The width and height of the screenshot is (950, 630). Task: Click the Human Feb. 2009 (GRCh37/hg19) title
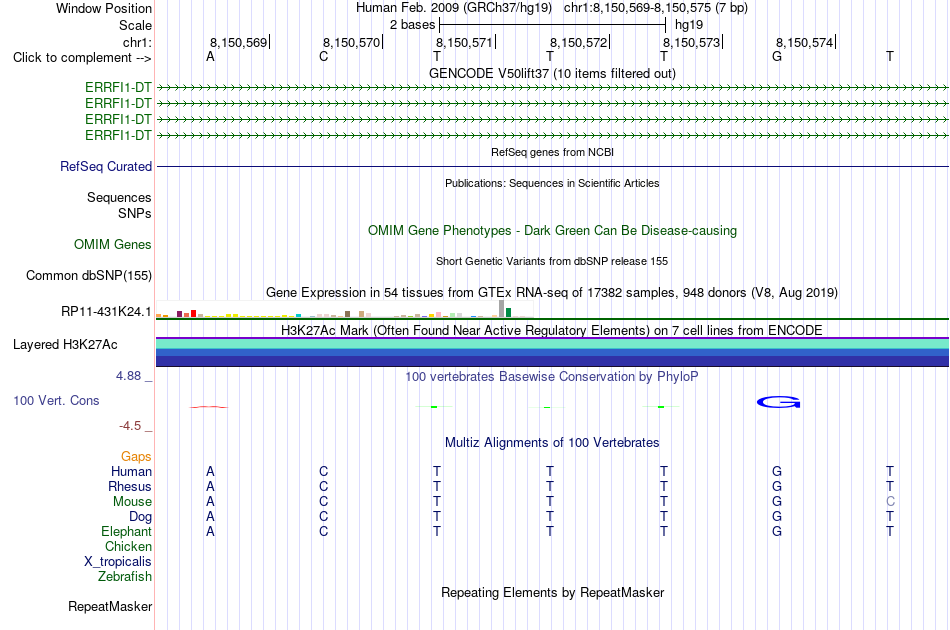(454, 8)
